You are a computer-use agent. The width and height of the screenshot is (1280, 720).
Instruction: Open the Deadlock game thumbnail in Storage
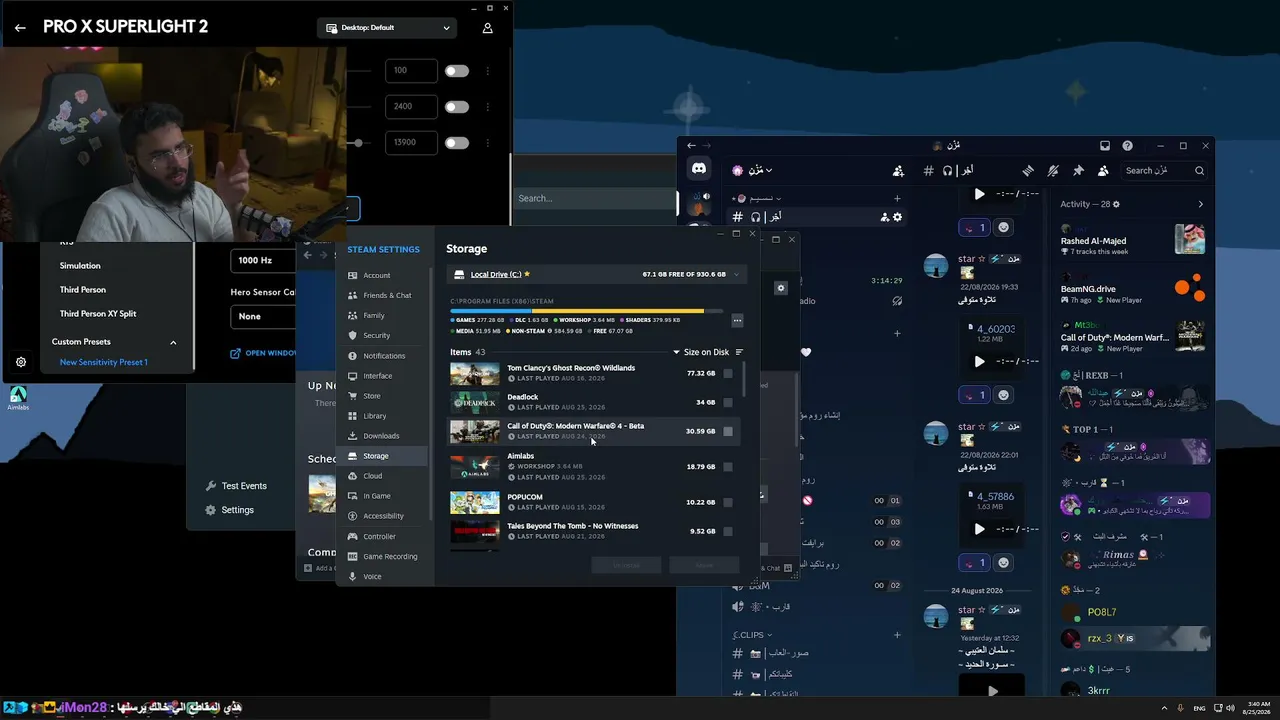click(x=475, y=402)
